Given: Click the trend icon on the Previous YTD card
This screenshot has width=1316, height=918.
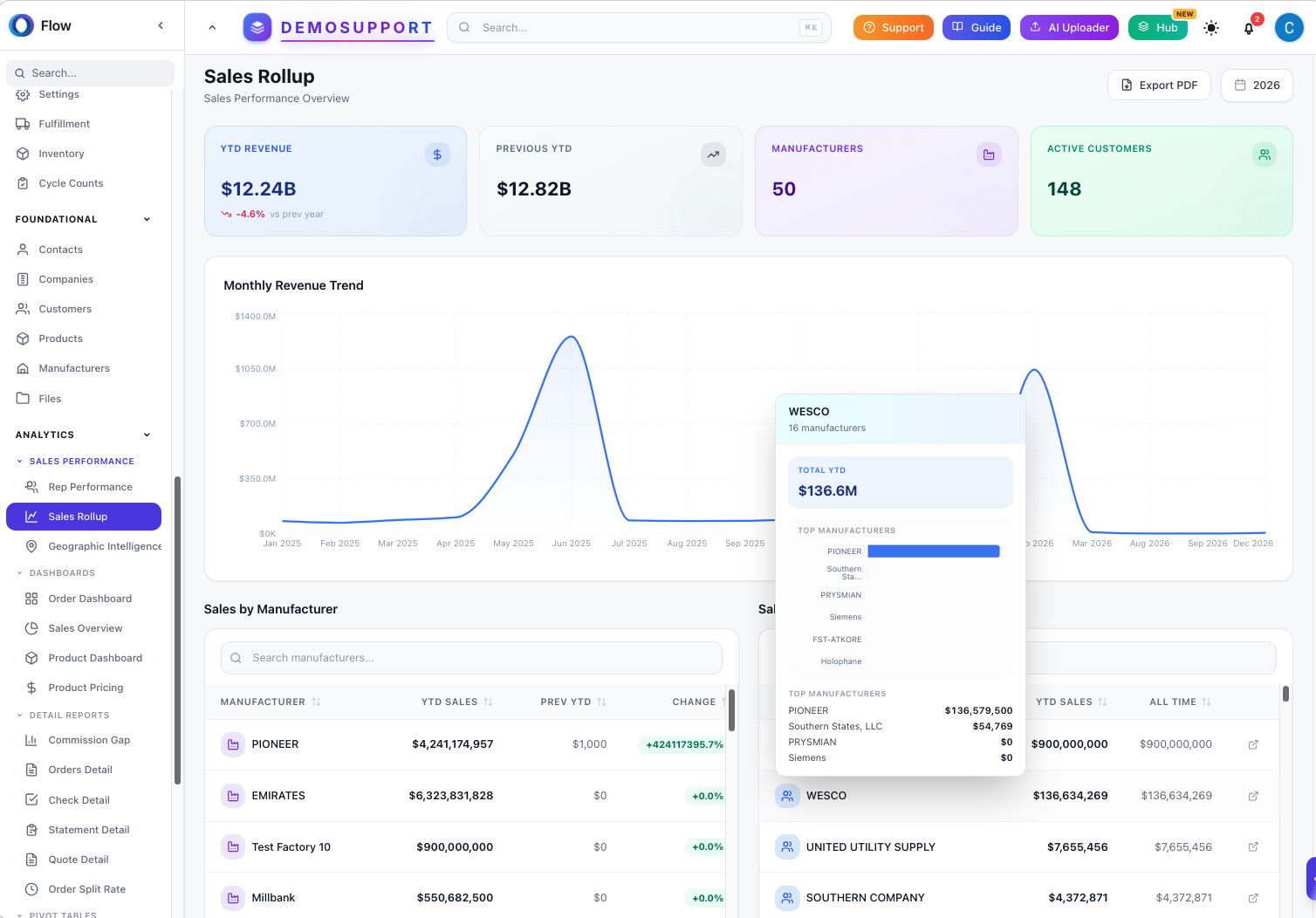Looking at the screenshot, I should tap(713, 154).
